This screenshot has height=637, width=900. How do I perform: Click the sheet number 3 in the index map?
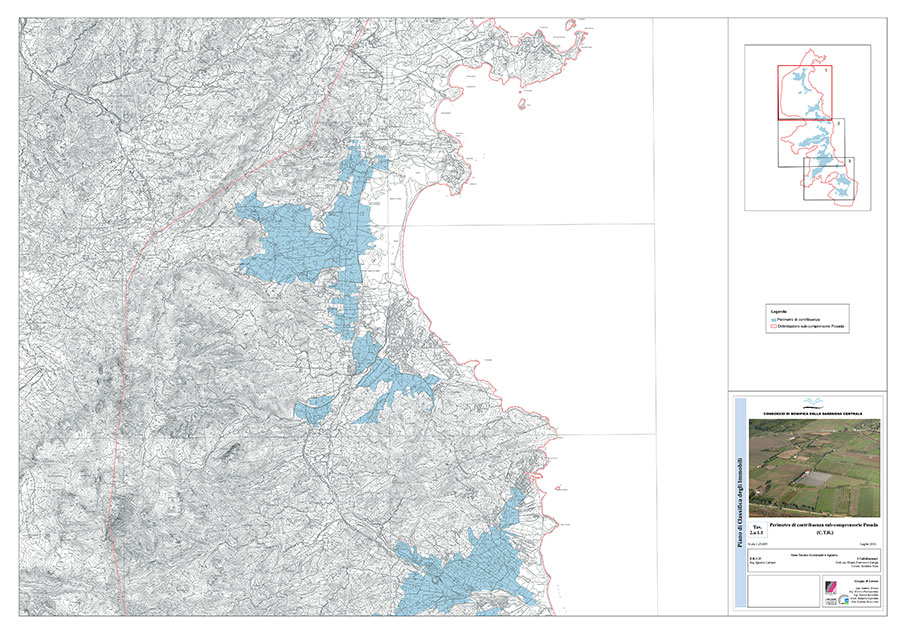point(849,162)
